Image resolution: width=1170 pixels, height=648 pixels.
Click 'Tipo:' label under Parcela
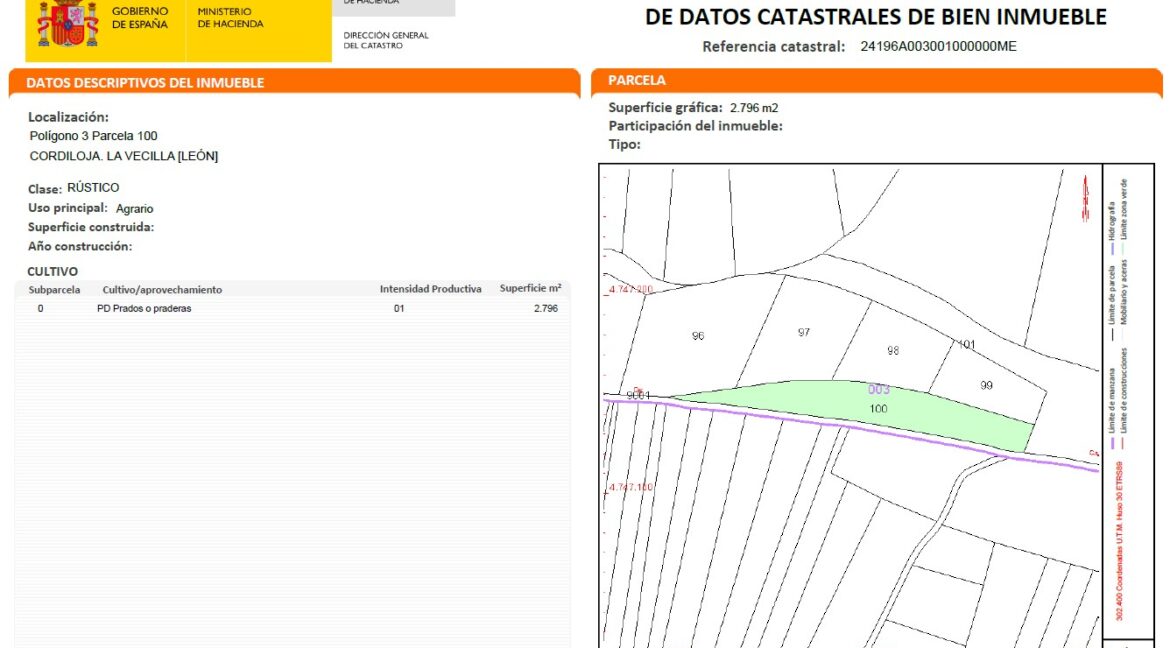[625, 144]
